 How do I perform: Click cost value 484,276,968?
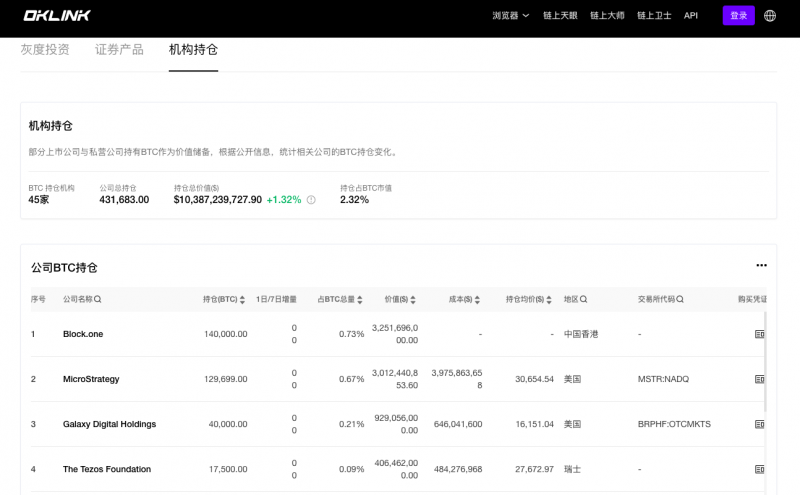tap(458, 469)
